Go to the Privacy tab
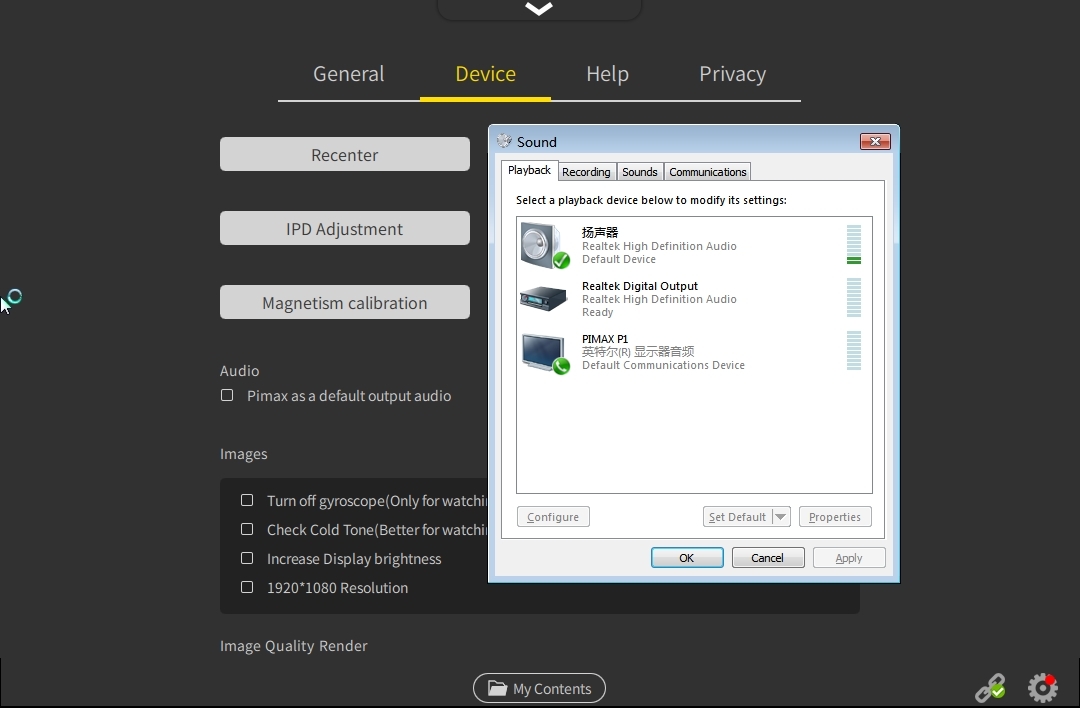This screenshot has height=708, width=1080. coord(733,74)
